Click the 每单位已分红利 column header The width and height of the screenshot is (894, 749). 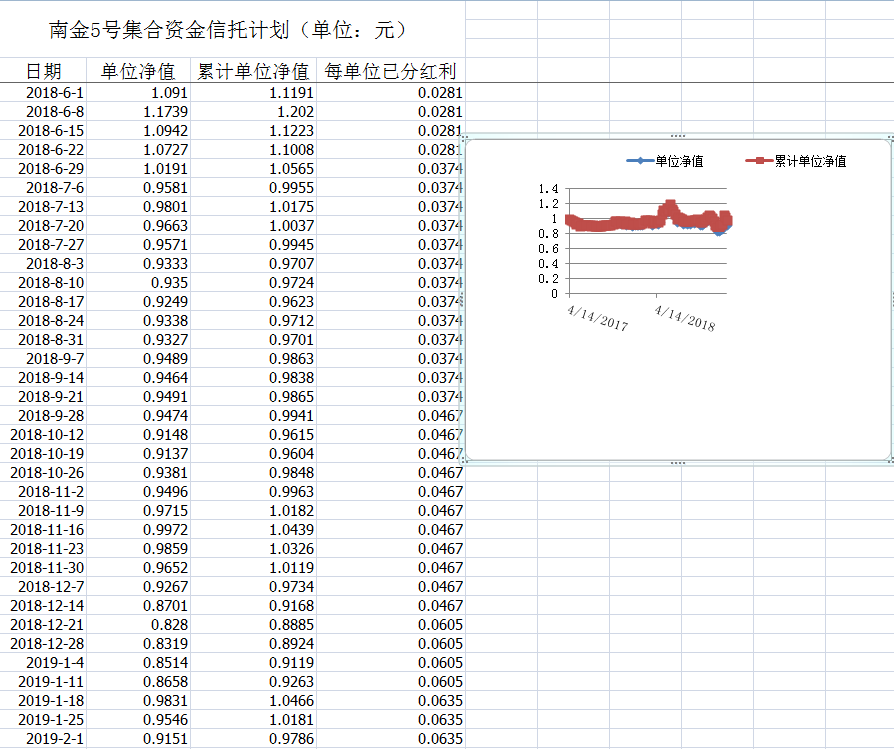tap(391, 71)
